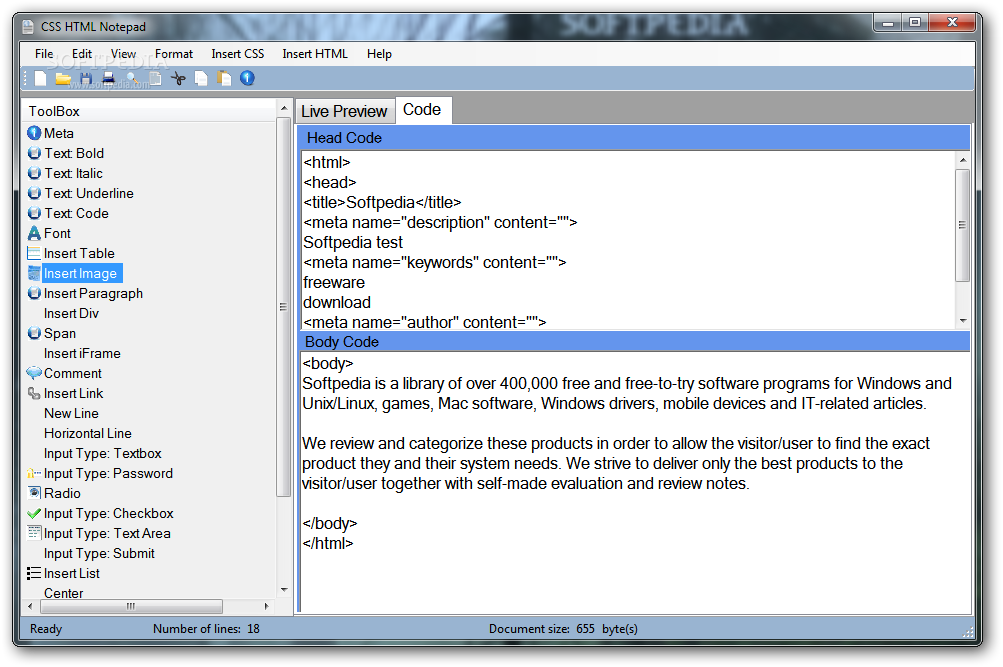Switch to the Live Preview tab
Screen dimensions: 1003x667
point(344,111)
